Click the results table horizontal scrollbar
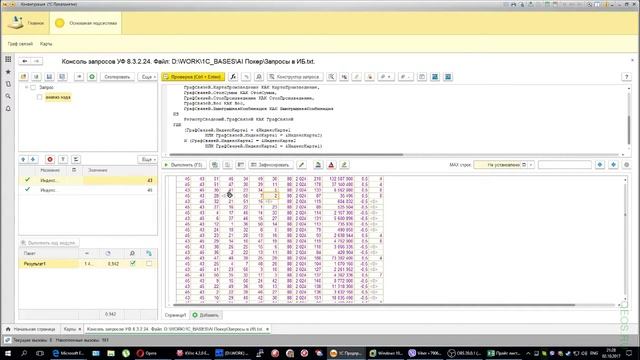The image size is (640, 360). tap(373, 304)
